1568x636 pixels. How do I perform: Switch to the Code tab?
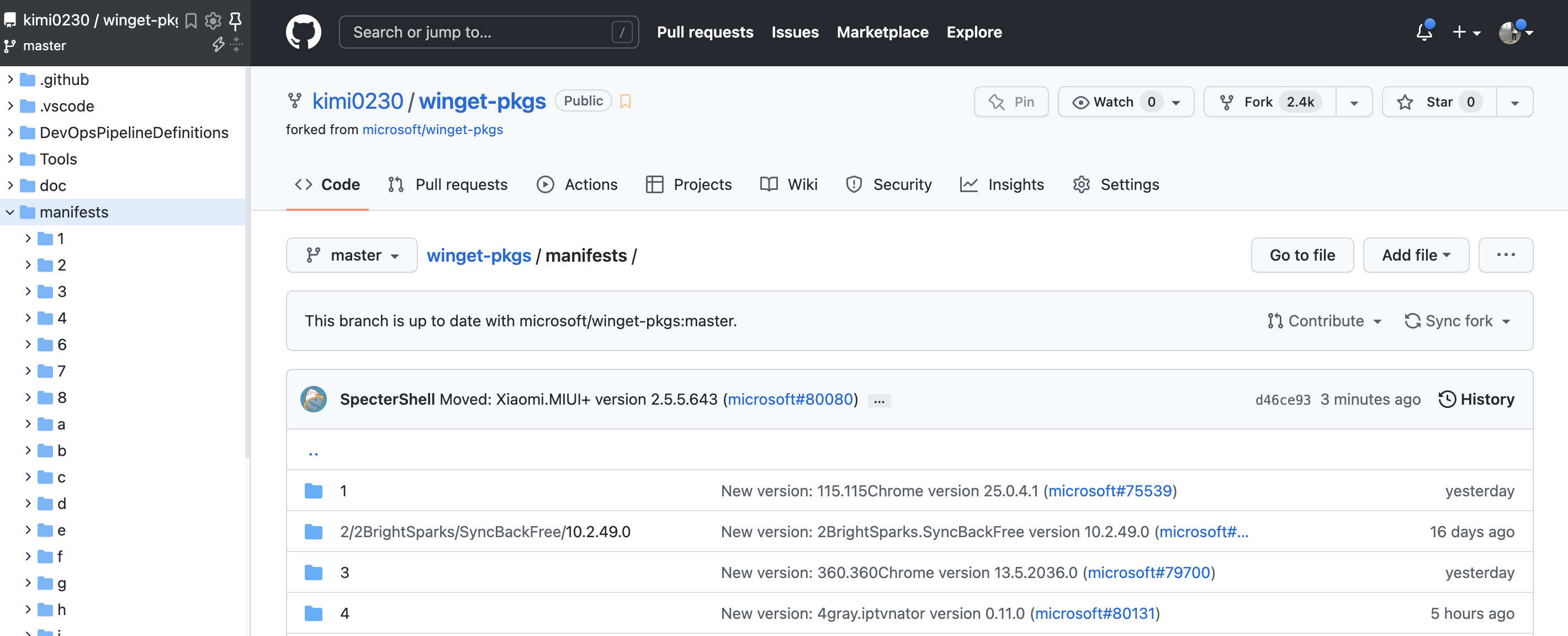pos(327,184)
